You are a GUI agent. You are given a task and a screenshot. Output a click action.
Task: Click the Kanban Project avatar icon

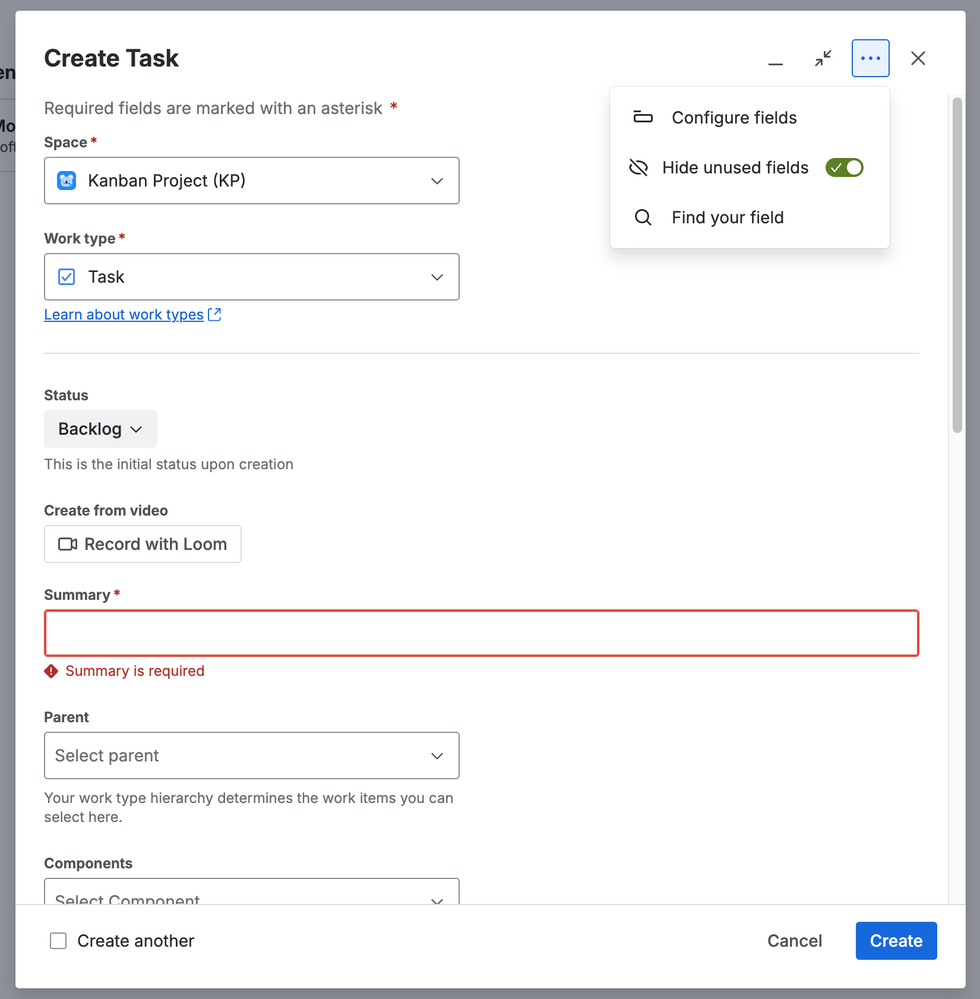tap(67, 181)
